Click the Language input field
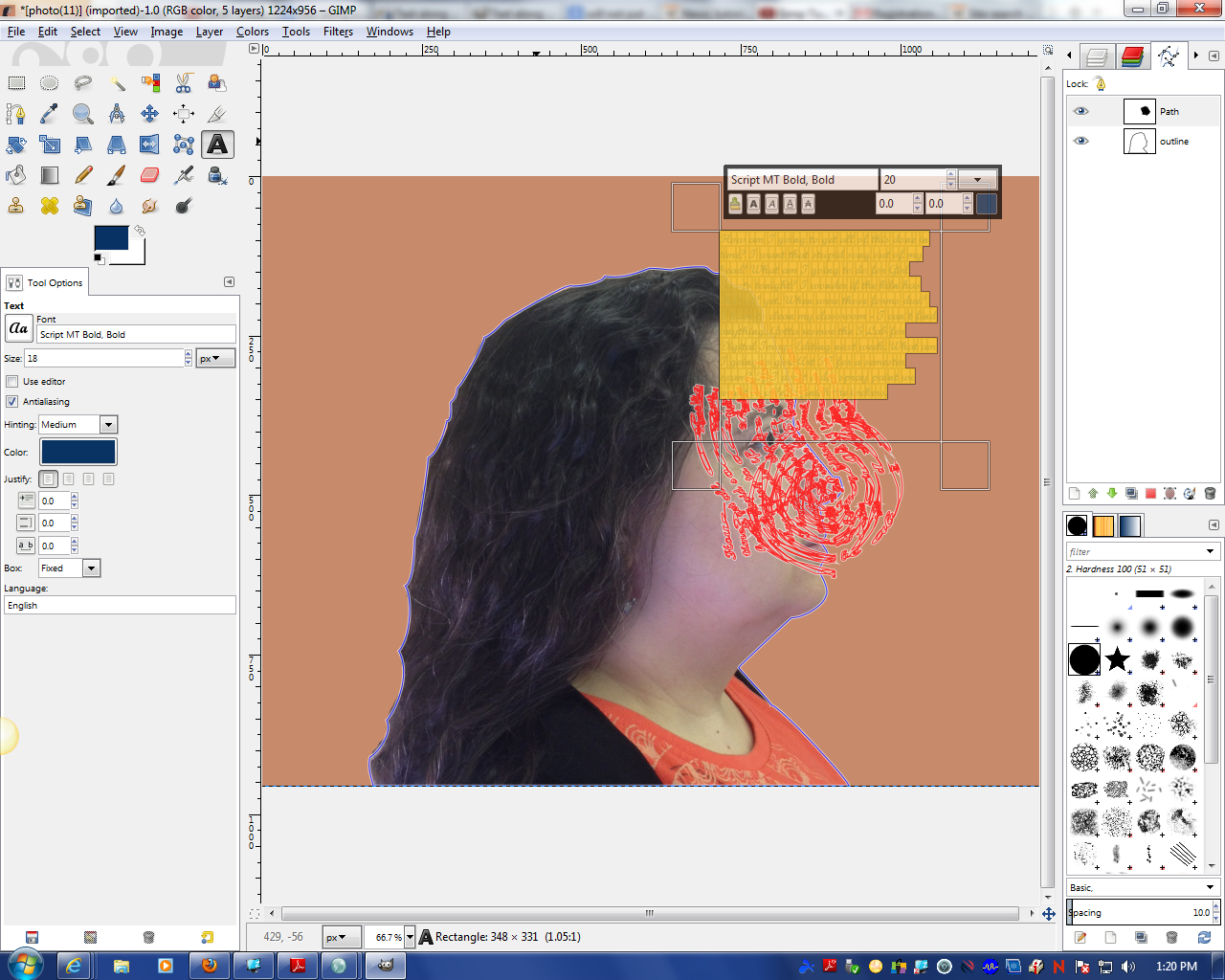Viewport: 1225px width, 980px height. click(120, 606)
